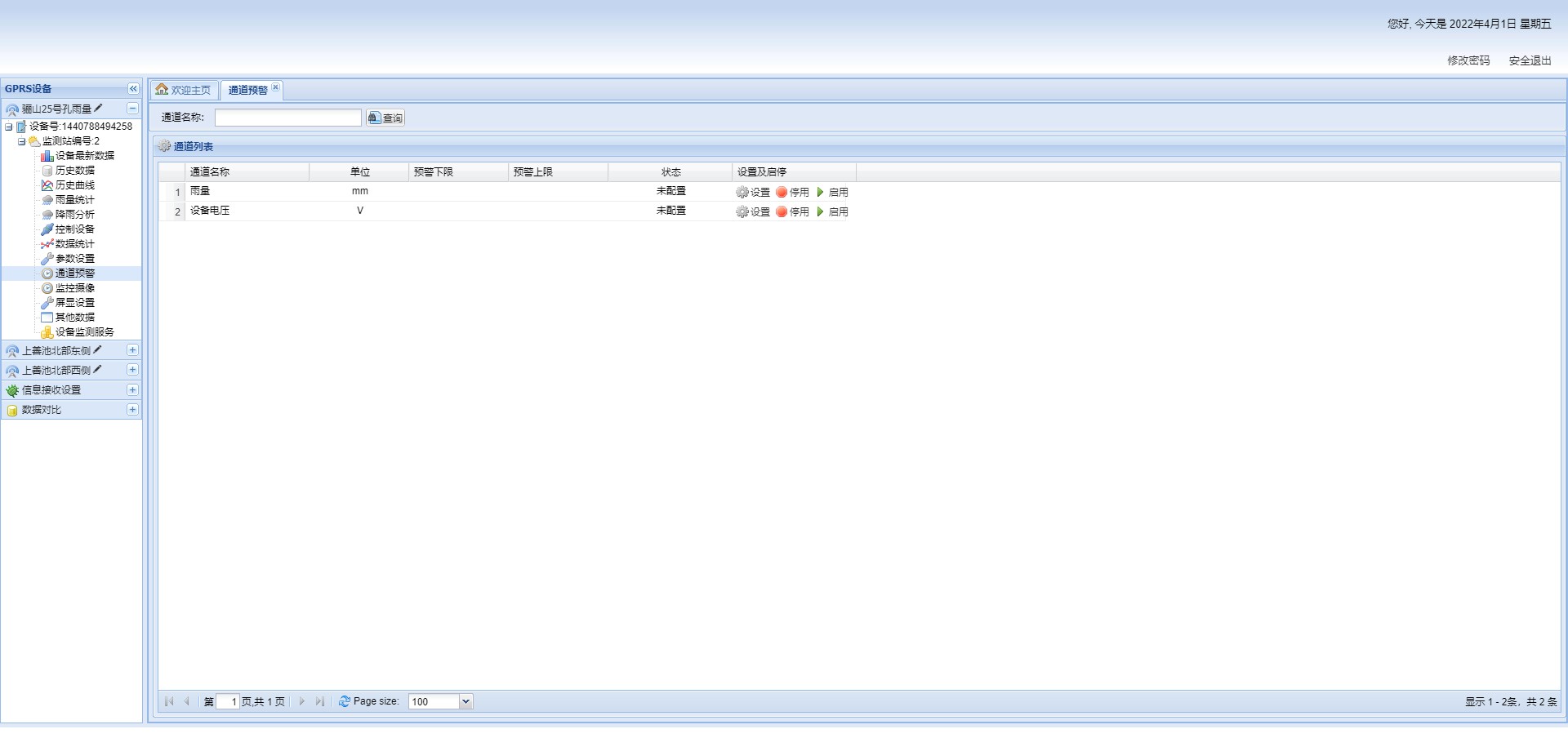Viewport: 1568px width, 747px height.
Task: Open 设备监测服务 in the tree
Action: tap(84, 332)
